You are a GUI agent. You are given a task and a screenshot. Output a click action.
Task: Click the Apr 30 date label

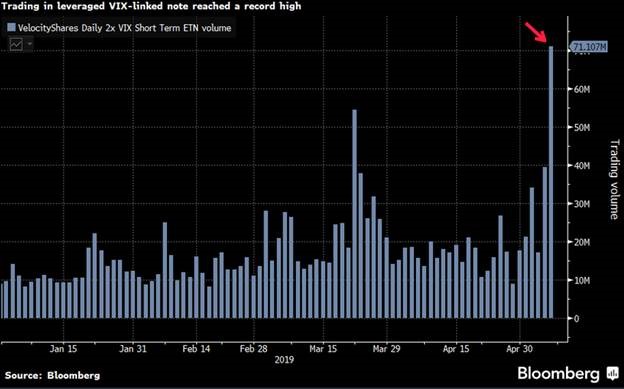pyautogui.click(x=519, y=349)
